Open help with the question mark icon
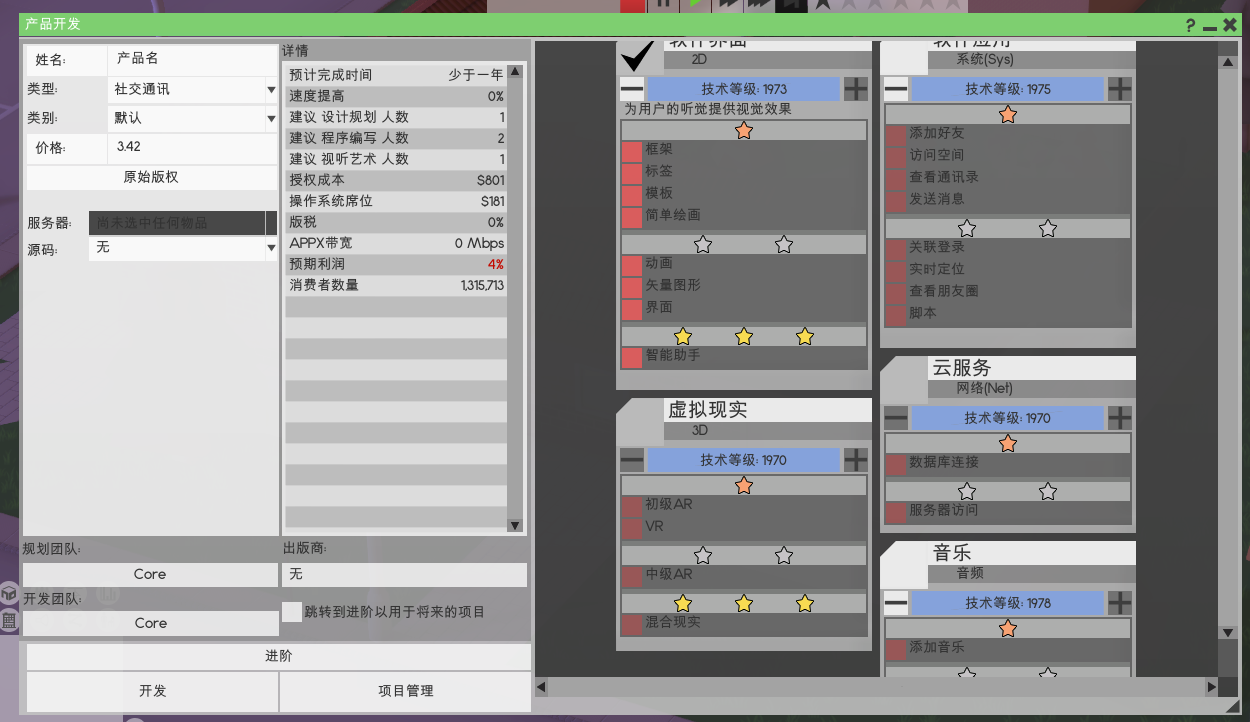This screenshot has width=1250, height=722. (x=1191, y=25)
